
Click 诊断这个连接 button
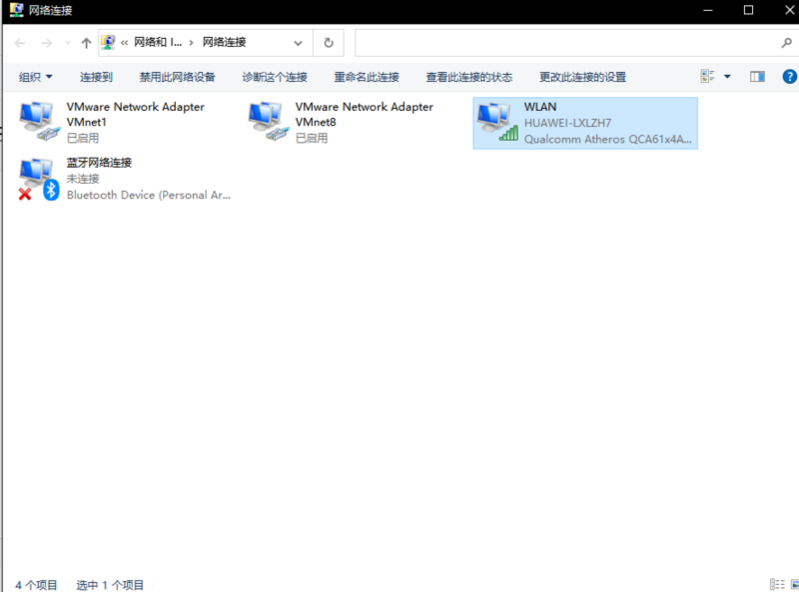(274, 77)
